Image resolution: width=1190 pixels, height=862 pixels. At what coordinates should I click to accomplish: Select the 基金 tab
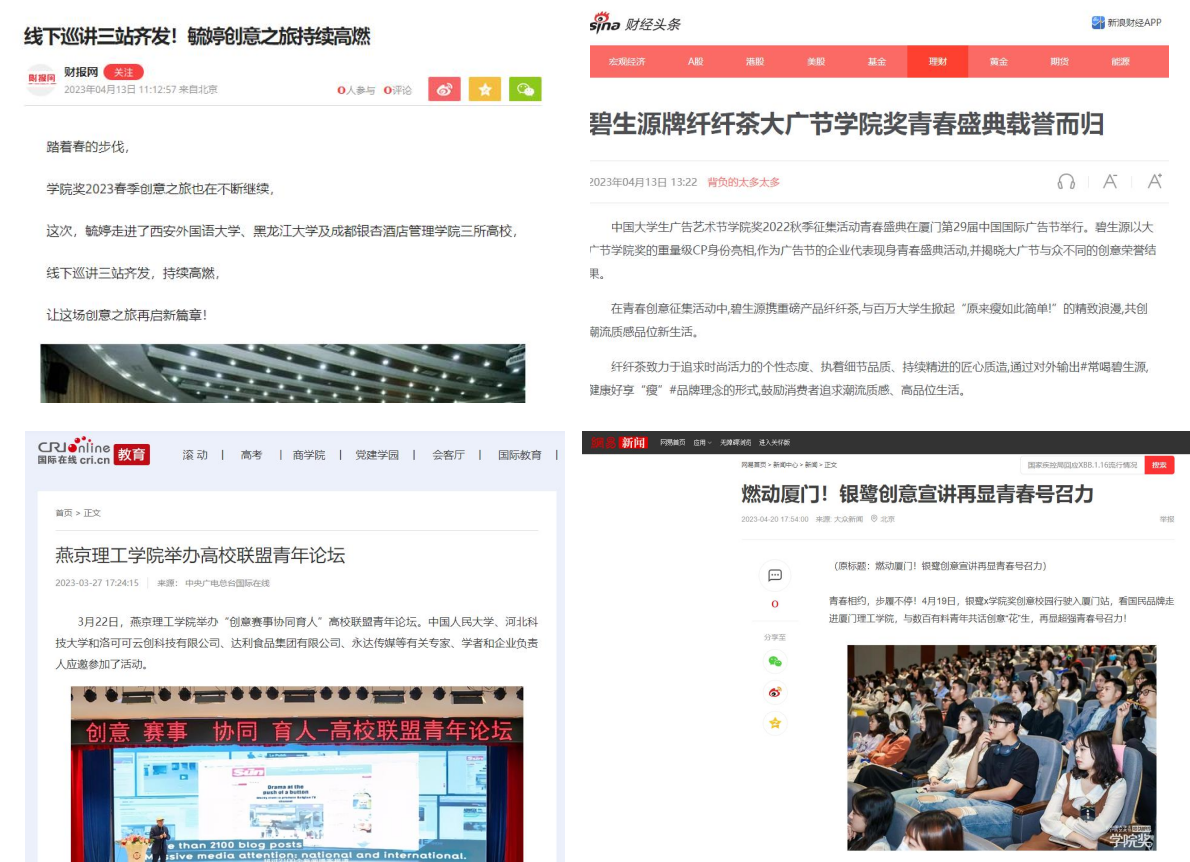pyautogui.click(x=877, y=61)
